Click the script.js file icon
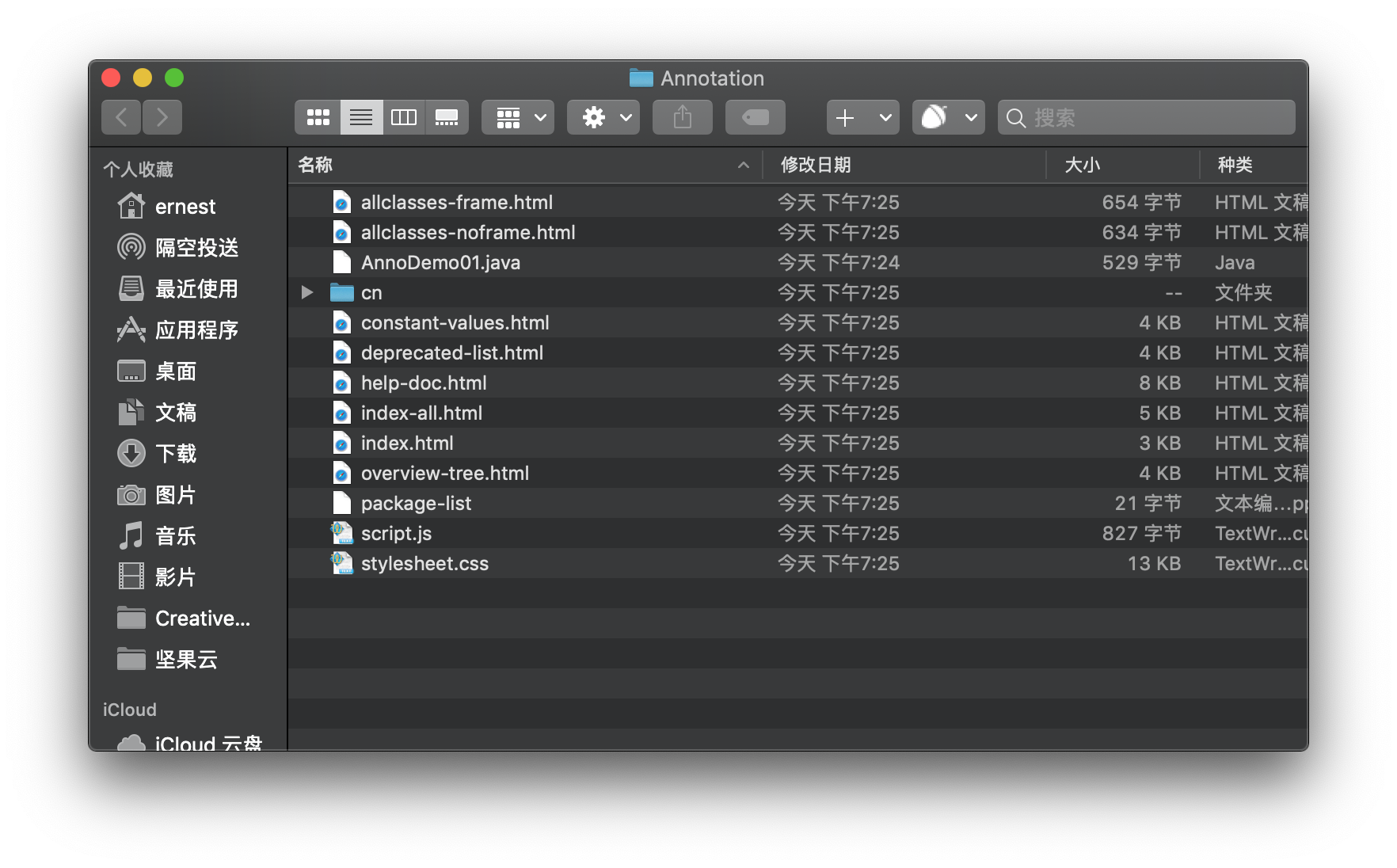1397x868 pixels. pyautogui.click(x=342, y=533)
